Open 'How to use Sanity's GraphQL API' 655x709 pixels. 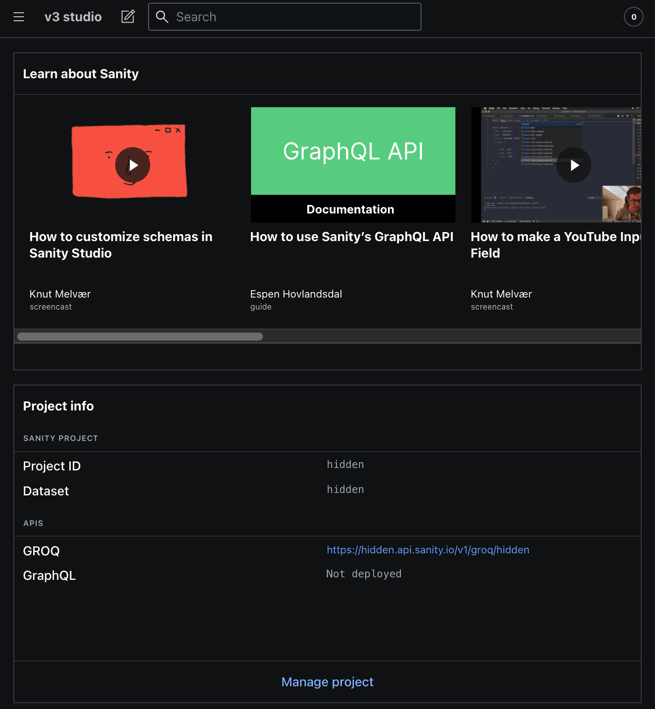point(352,236)
